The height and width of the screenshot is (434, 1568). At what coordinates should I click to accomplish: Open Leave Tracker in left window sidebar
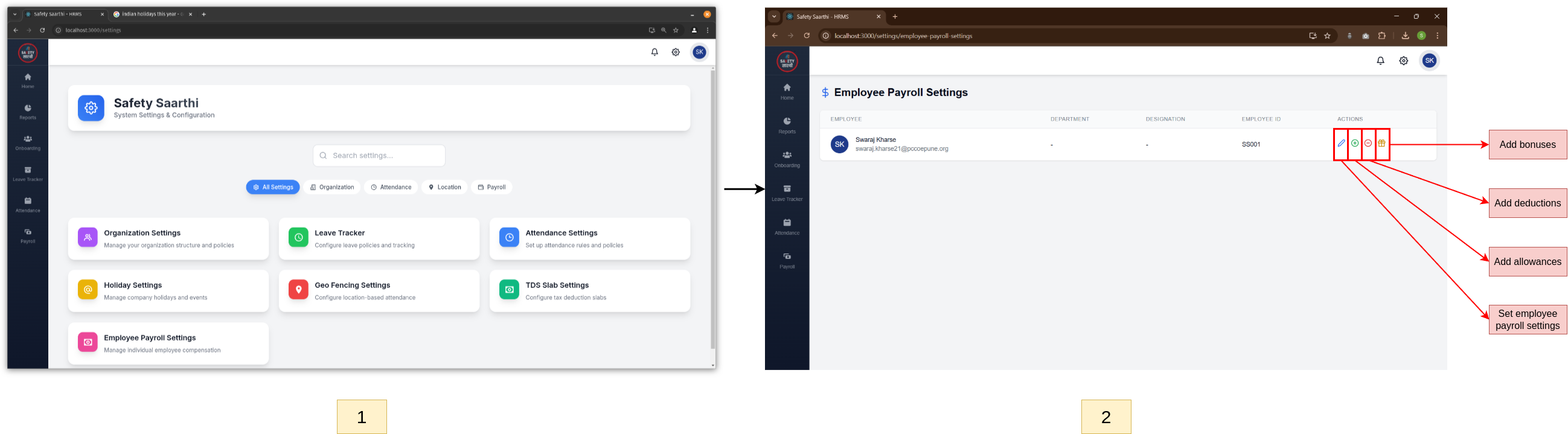tap(28, 173)
